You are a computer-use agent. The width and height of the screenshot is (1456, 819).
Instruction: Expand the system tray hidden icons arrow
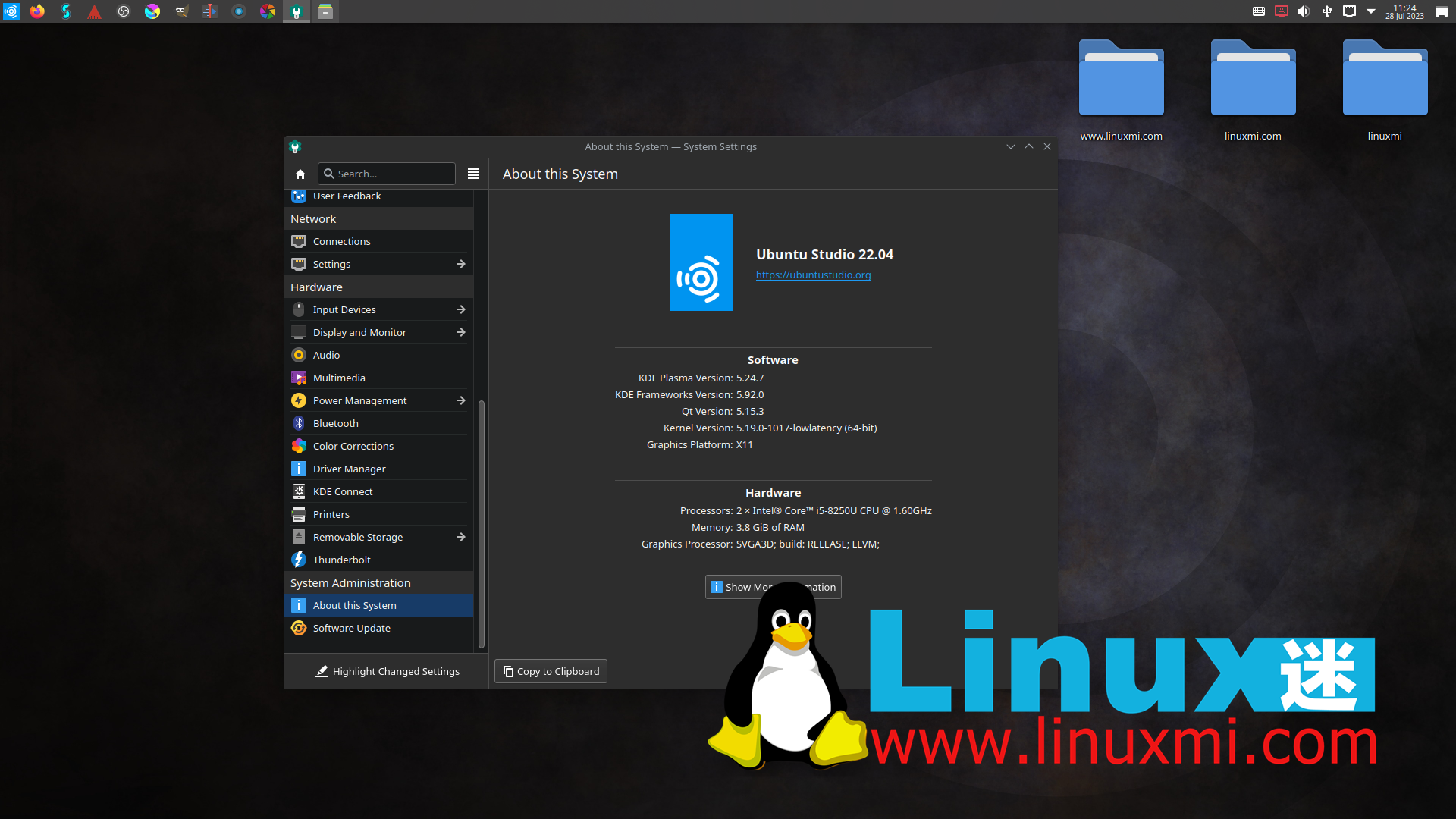click(x=1371, y=11)
